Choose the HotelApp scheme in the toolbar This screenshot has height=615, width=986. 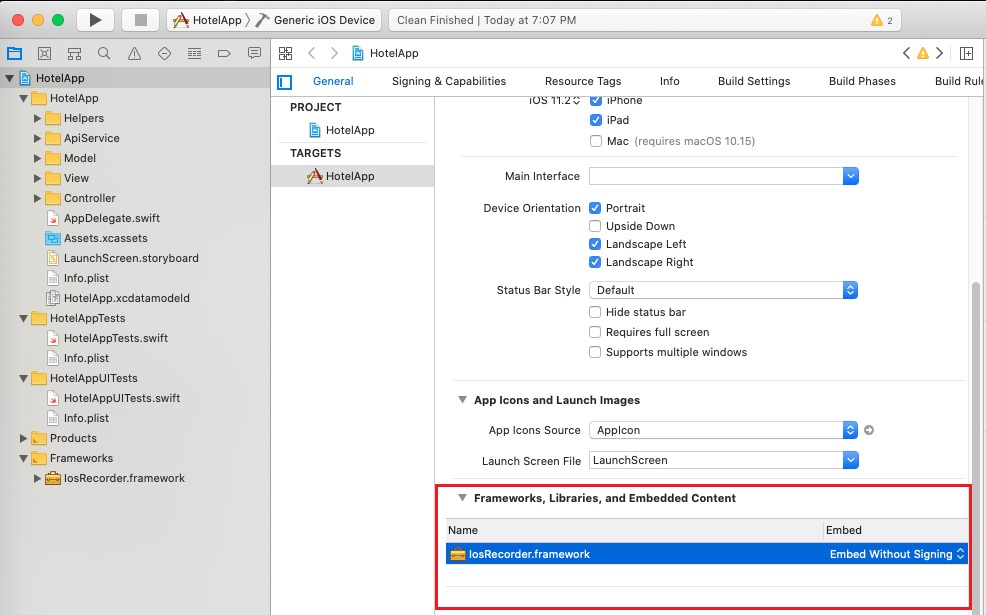[208, 20]
